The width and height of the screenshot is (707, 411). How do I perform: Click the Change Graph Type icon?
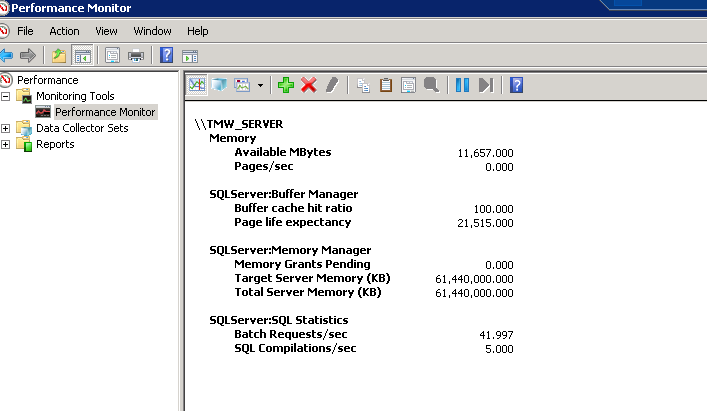point(242,85)
